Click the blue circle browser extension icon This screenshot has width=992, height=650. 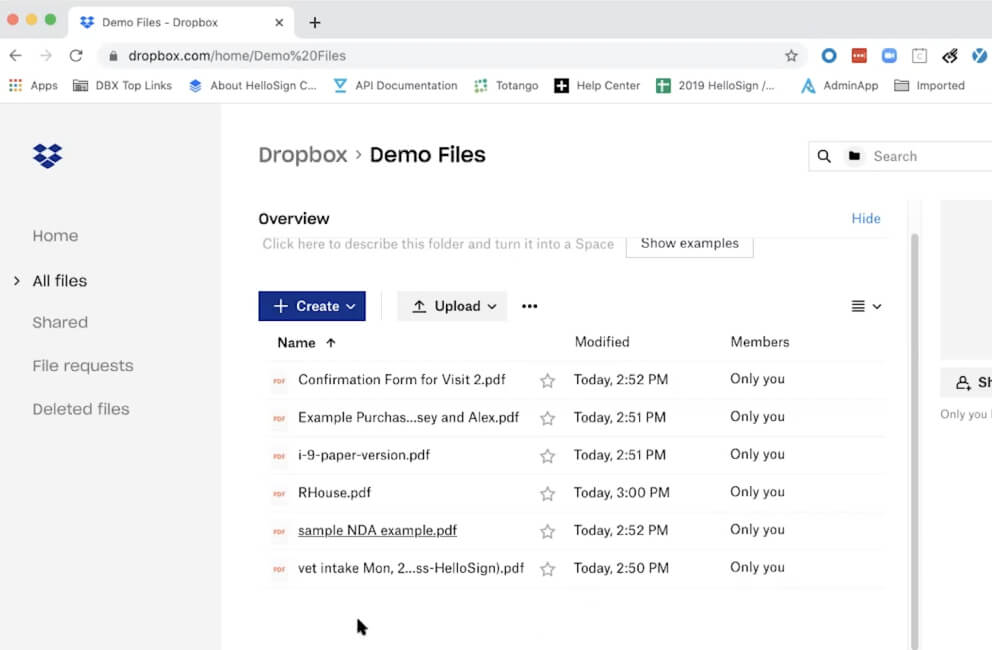coord(828,56)
